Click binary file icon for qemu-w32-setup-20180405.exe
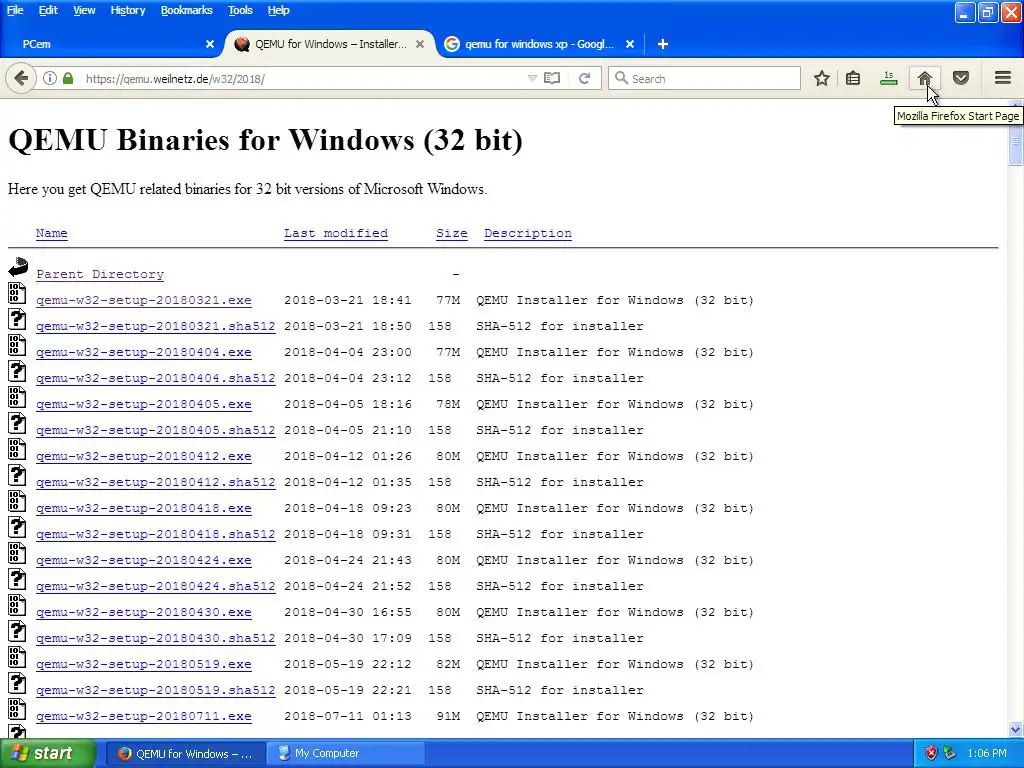The image size is (1024, 768). click(17, 397)
